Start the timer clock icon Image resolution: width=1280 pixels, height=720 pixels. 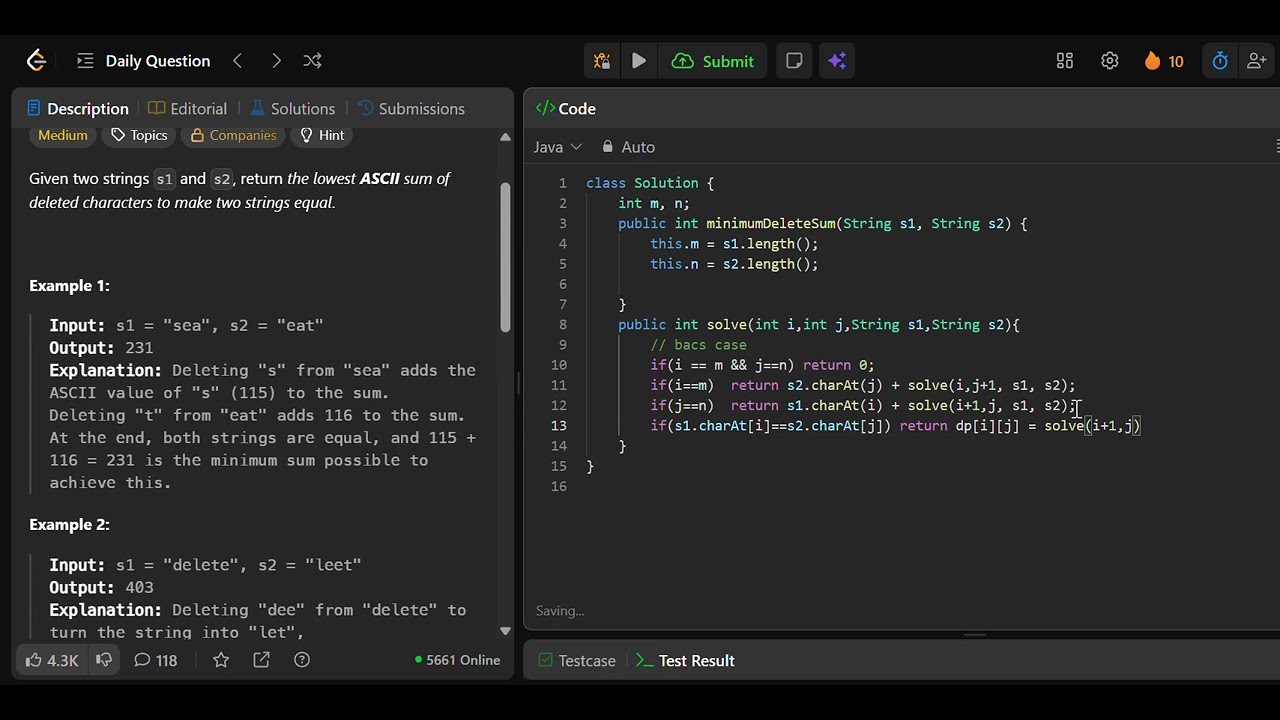click(x=1220, y=61)
